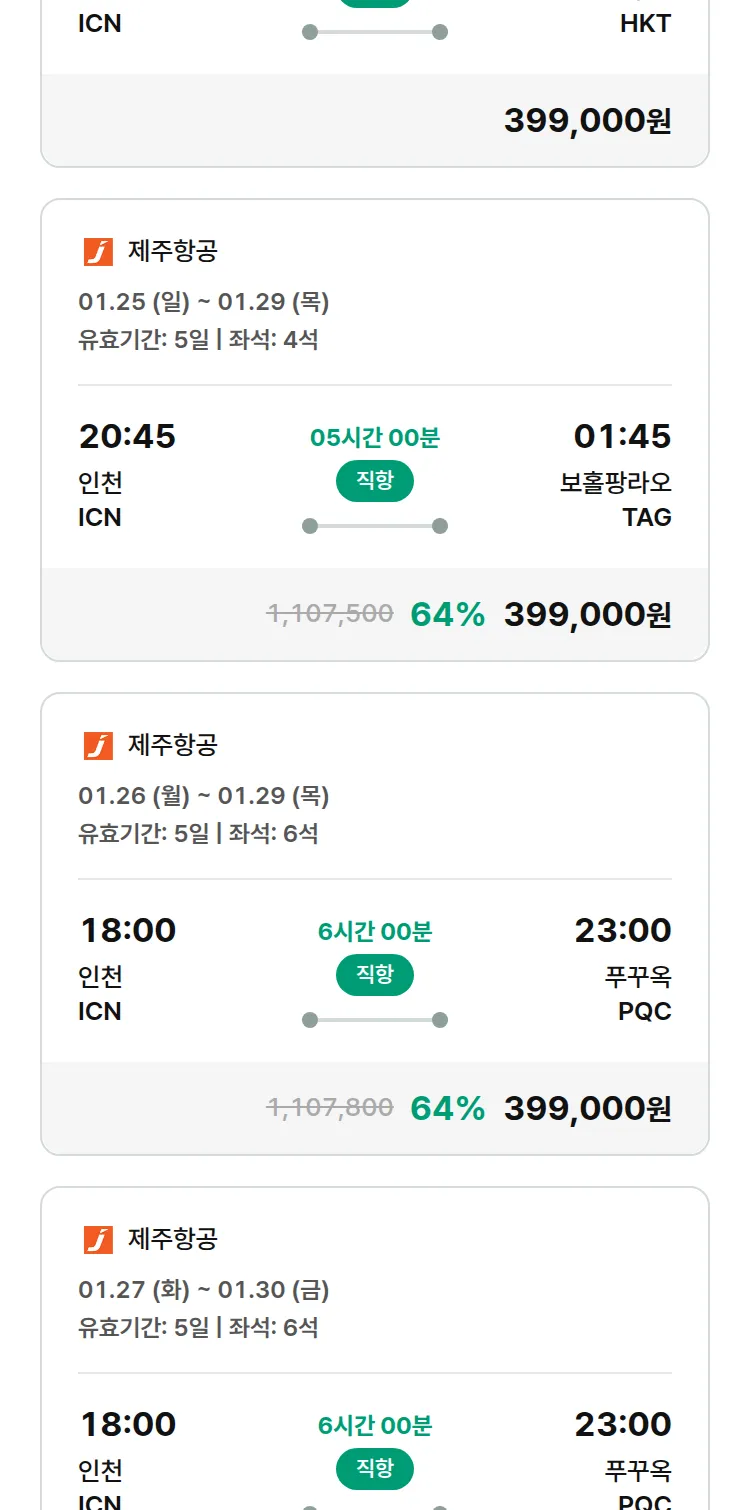Open 01.26 (월) ~ 01.29 (목) date range
Image resolution: width=750 pixels, height=1510 pixels.
coord(204,796)
